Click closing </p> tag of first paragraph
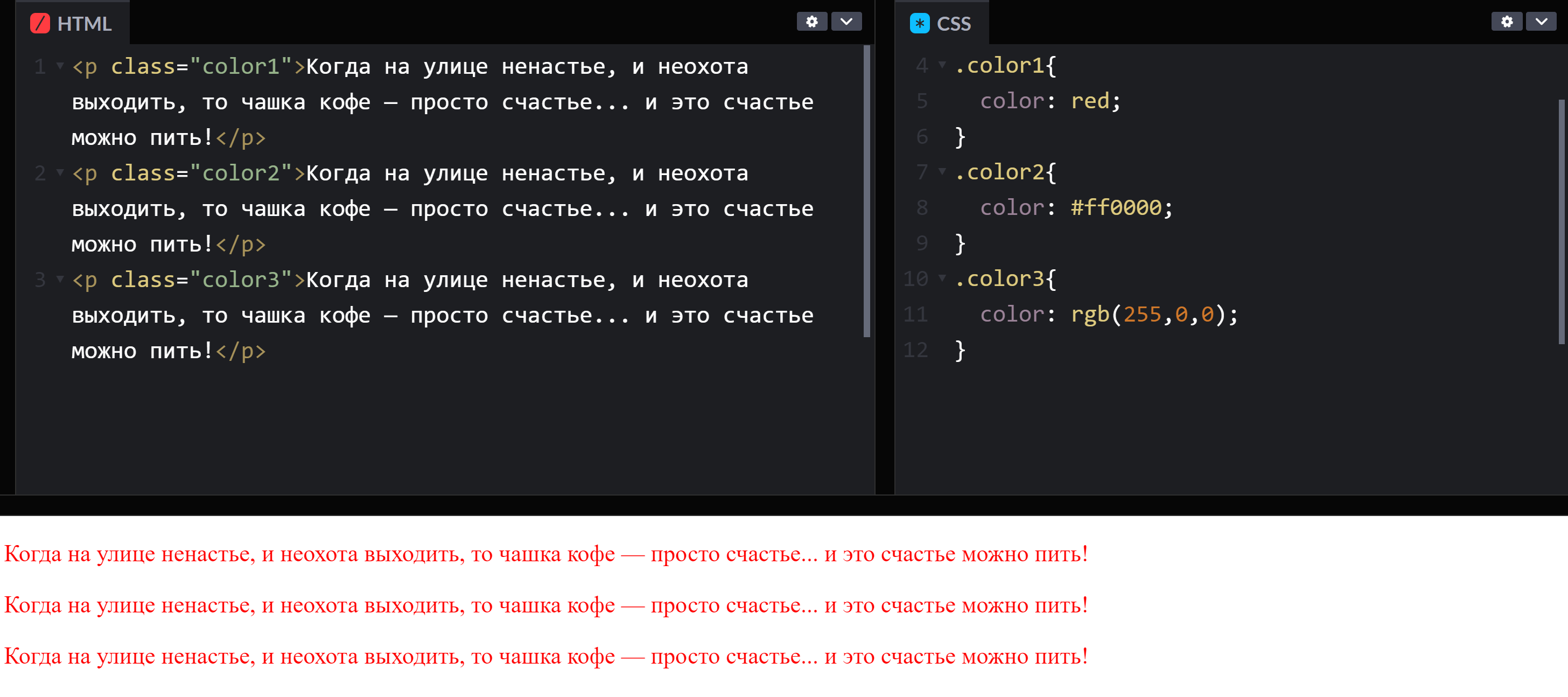The height and width of the screenshot is (697, 1568). pyautogui.click(x=241, y=138)
